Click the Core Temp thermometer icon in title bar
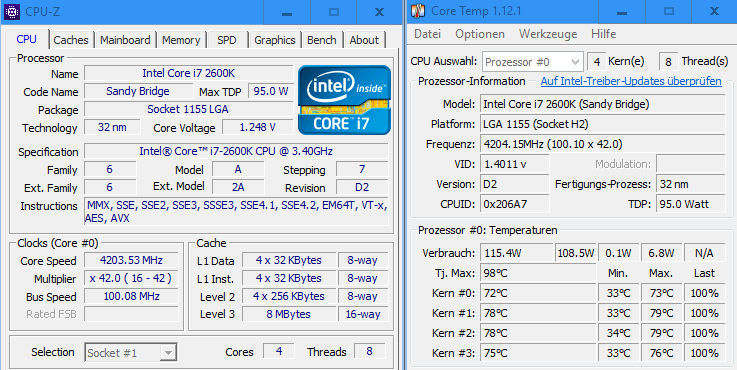The height and width of the screenshot is (370, 737). (418, 11)
